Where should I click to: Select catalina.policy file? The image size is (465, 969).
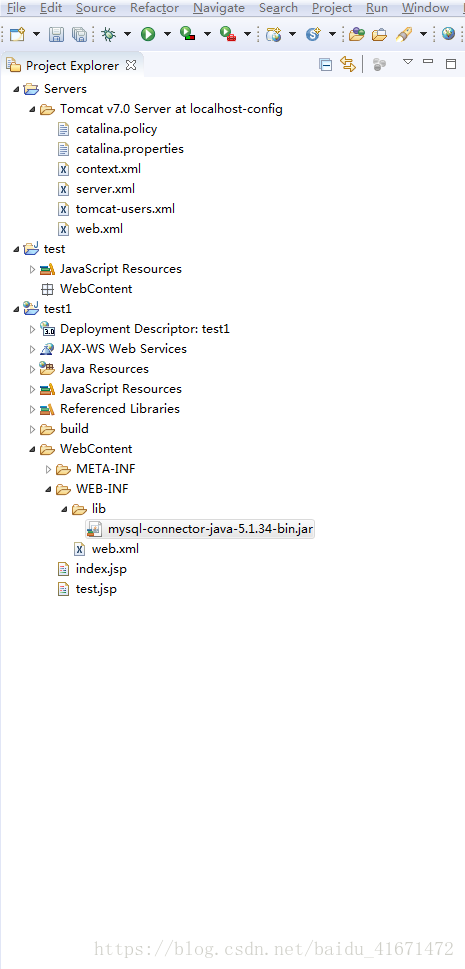click(x=116, y=129)
